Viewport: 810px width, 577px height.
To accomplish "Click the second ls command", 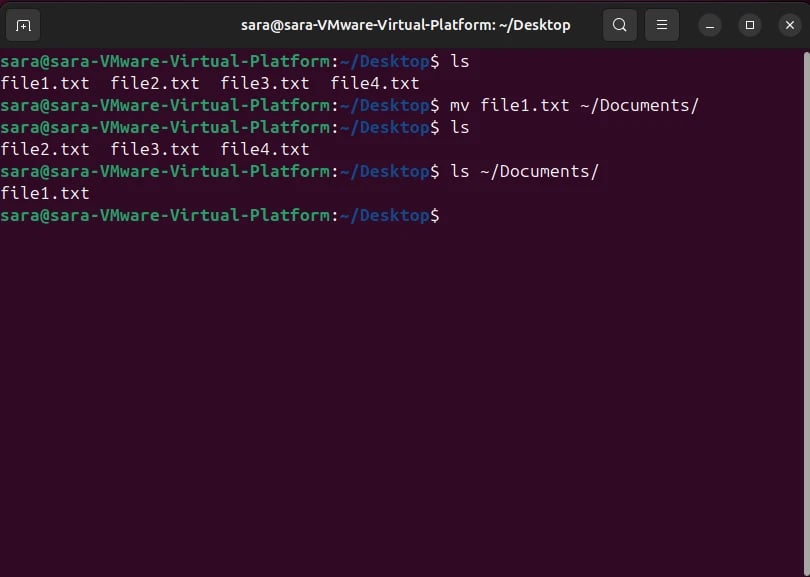I will 460,128.
